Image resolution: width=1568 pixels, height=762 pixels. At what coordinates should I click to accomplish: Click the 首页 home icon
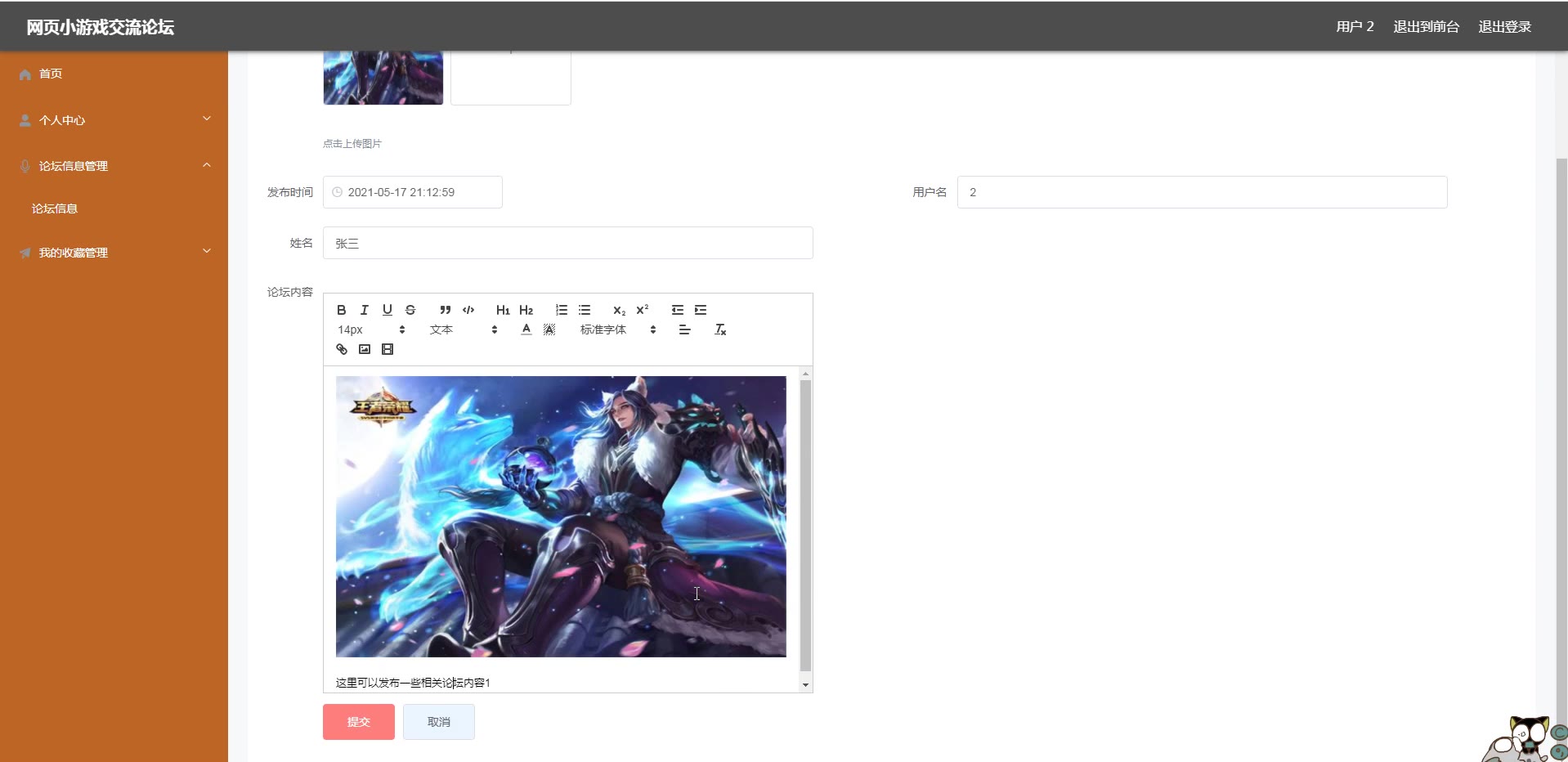25,74
